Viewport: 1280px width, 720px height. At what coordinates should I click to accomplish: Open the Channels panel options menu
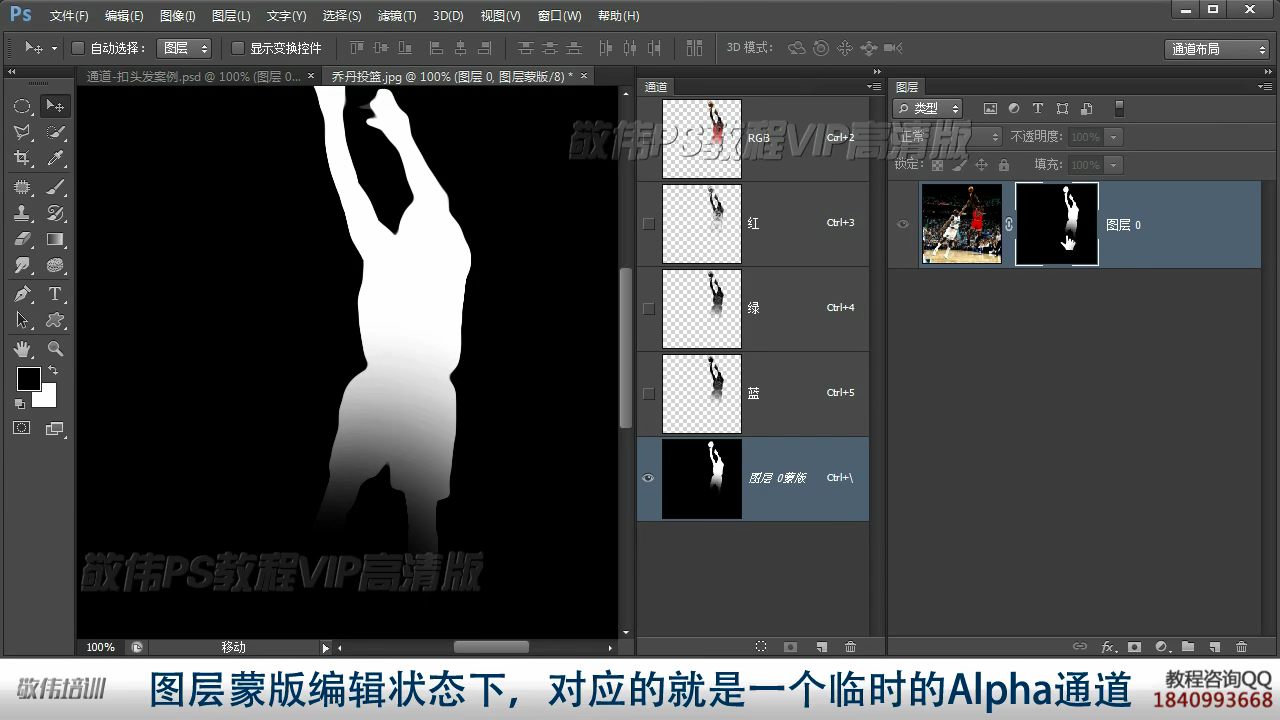click(x=873, y=87)
